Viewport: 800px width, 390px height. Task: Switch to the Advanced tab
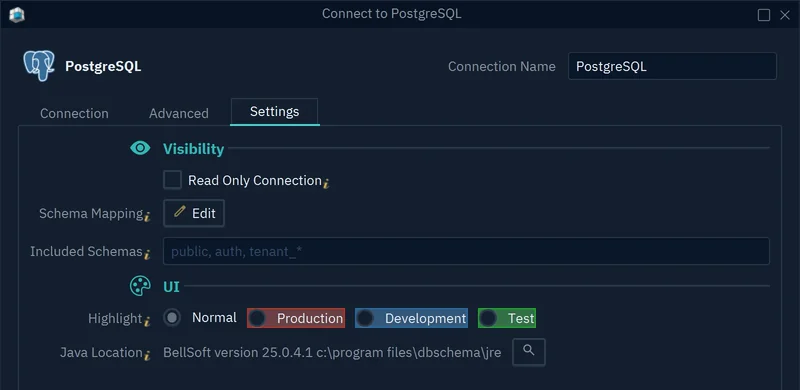point(179,113)
